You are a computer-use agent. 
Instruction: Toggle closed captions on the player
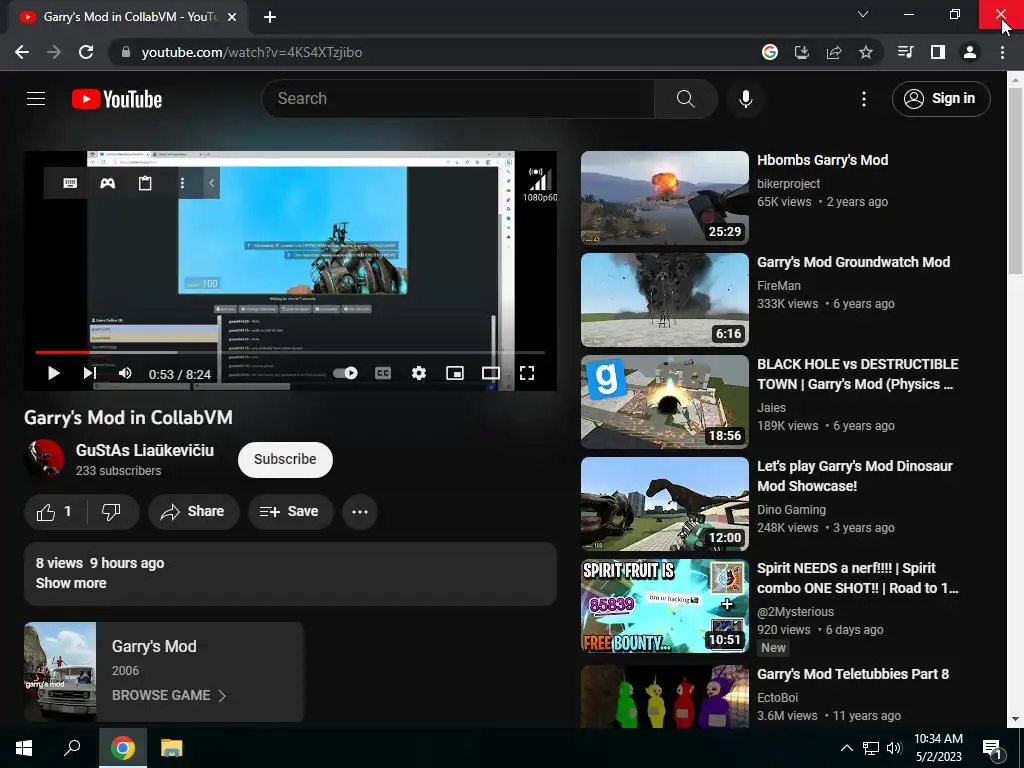pyautogui.click(x=383, y=373)
